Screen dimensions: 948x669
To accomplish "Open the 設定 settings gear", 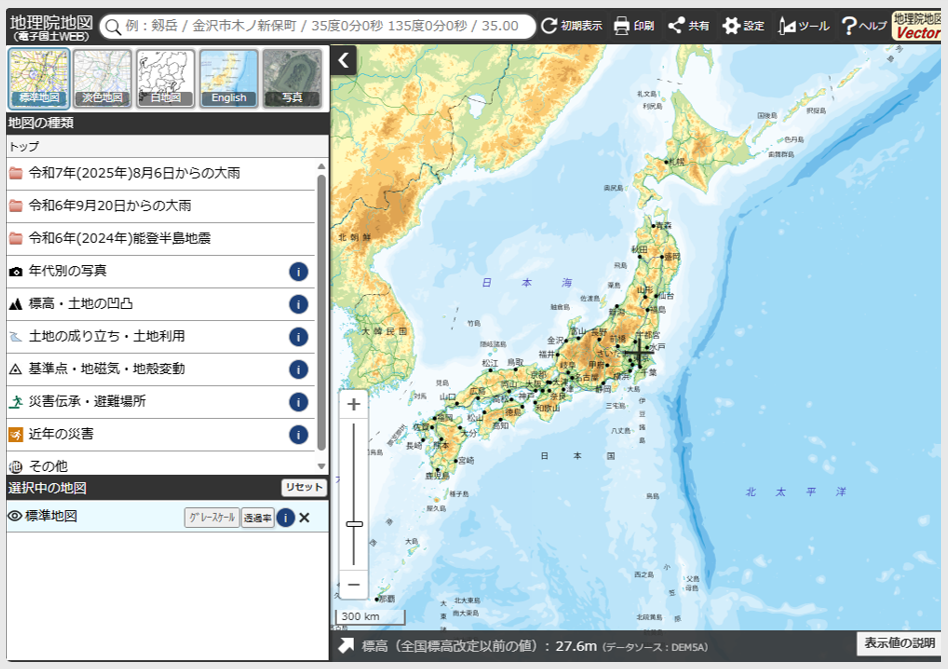I will click(743, 25).
